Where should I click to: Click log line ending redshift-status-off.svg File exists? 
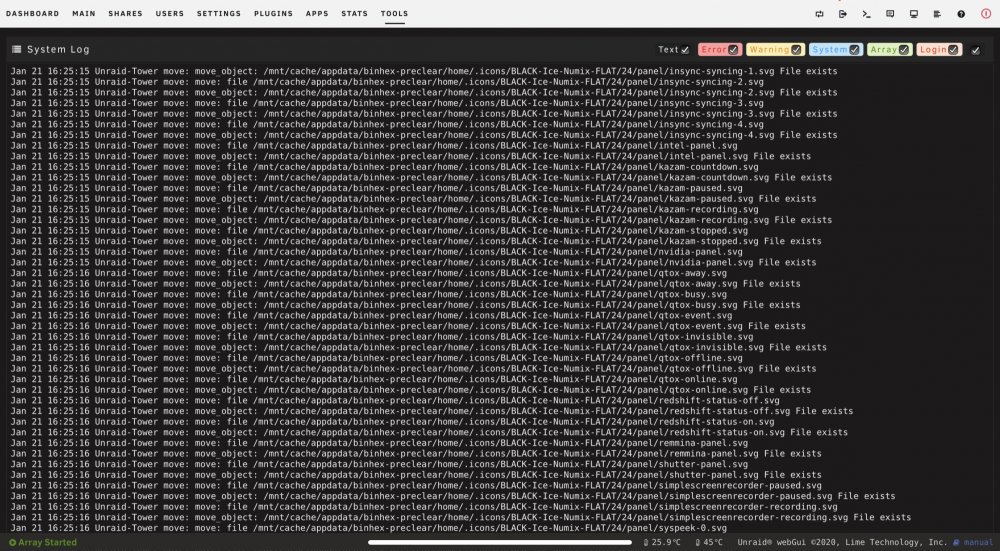pos(432,411)
